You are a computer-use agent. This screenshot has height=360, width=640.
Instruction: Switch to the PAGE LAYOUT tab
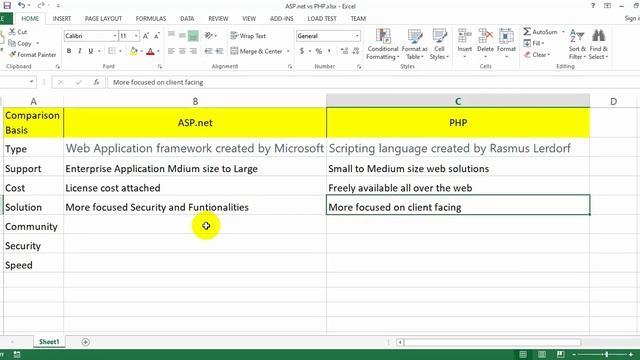click(103, 19)
